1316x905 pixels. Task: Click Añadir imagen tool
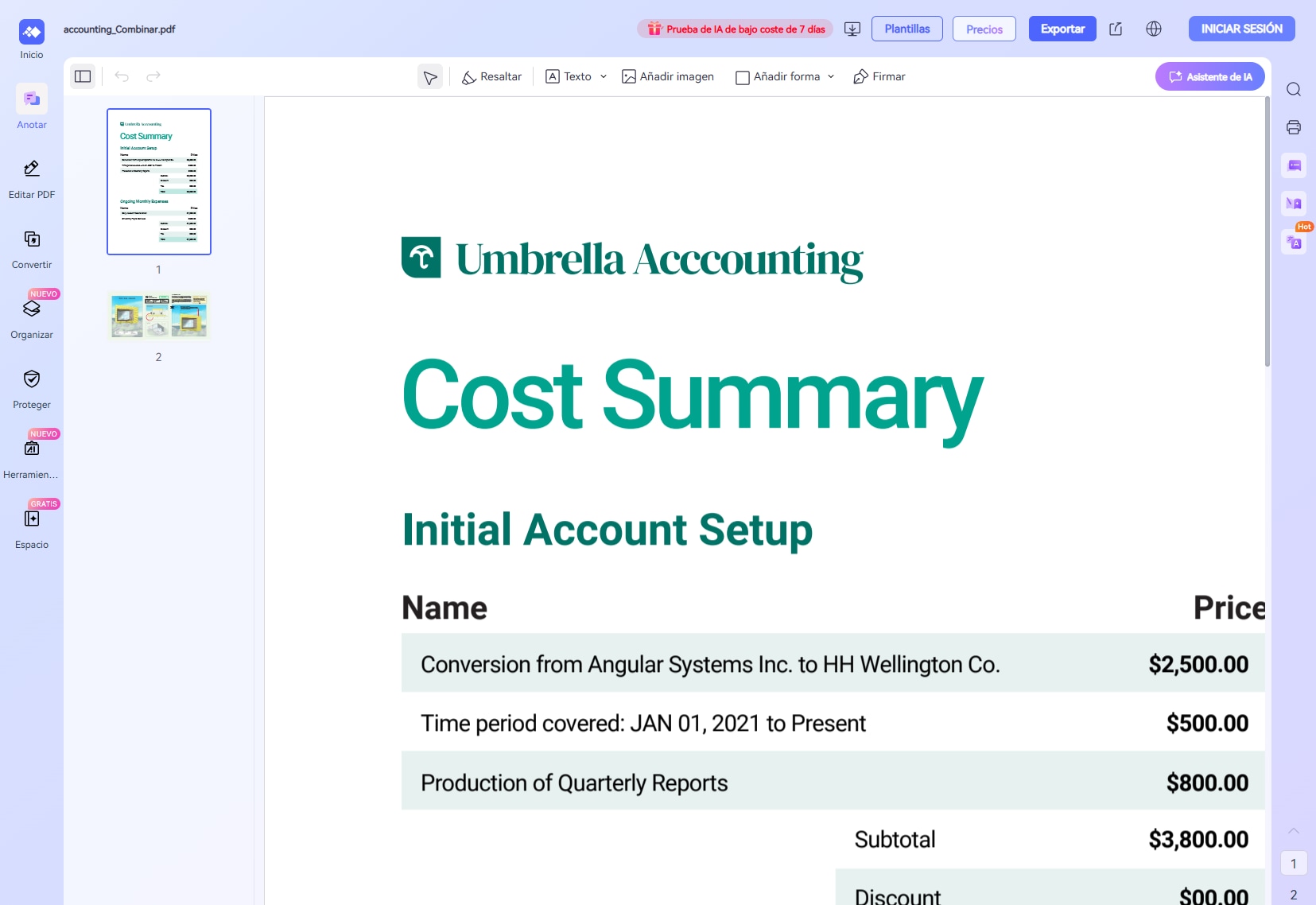[x=668, y=77]
